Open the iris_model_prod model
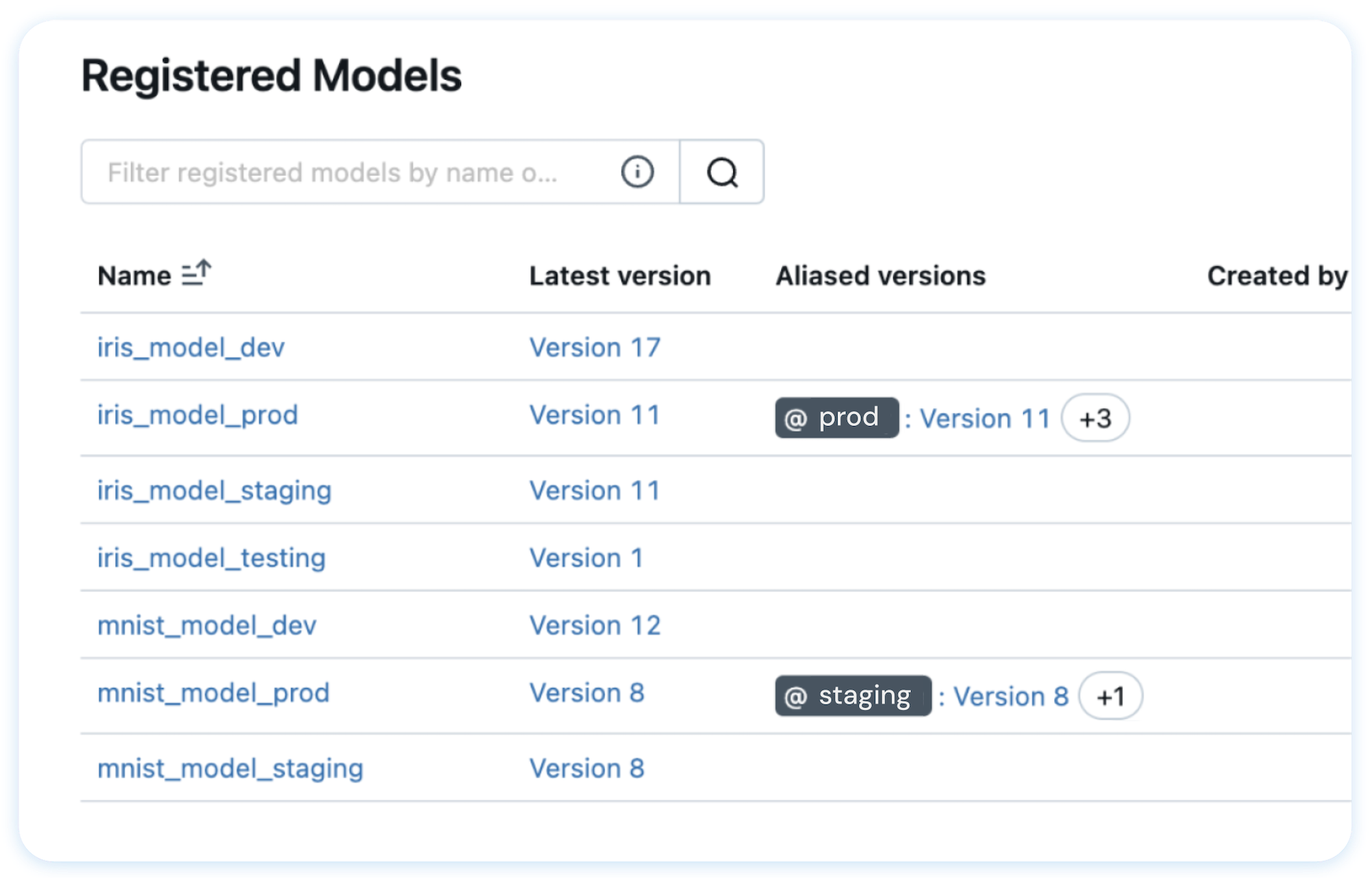This screenshot has width=1372, height=878. [198, 414]
